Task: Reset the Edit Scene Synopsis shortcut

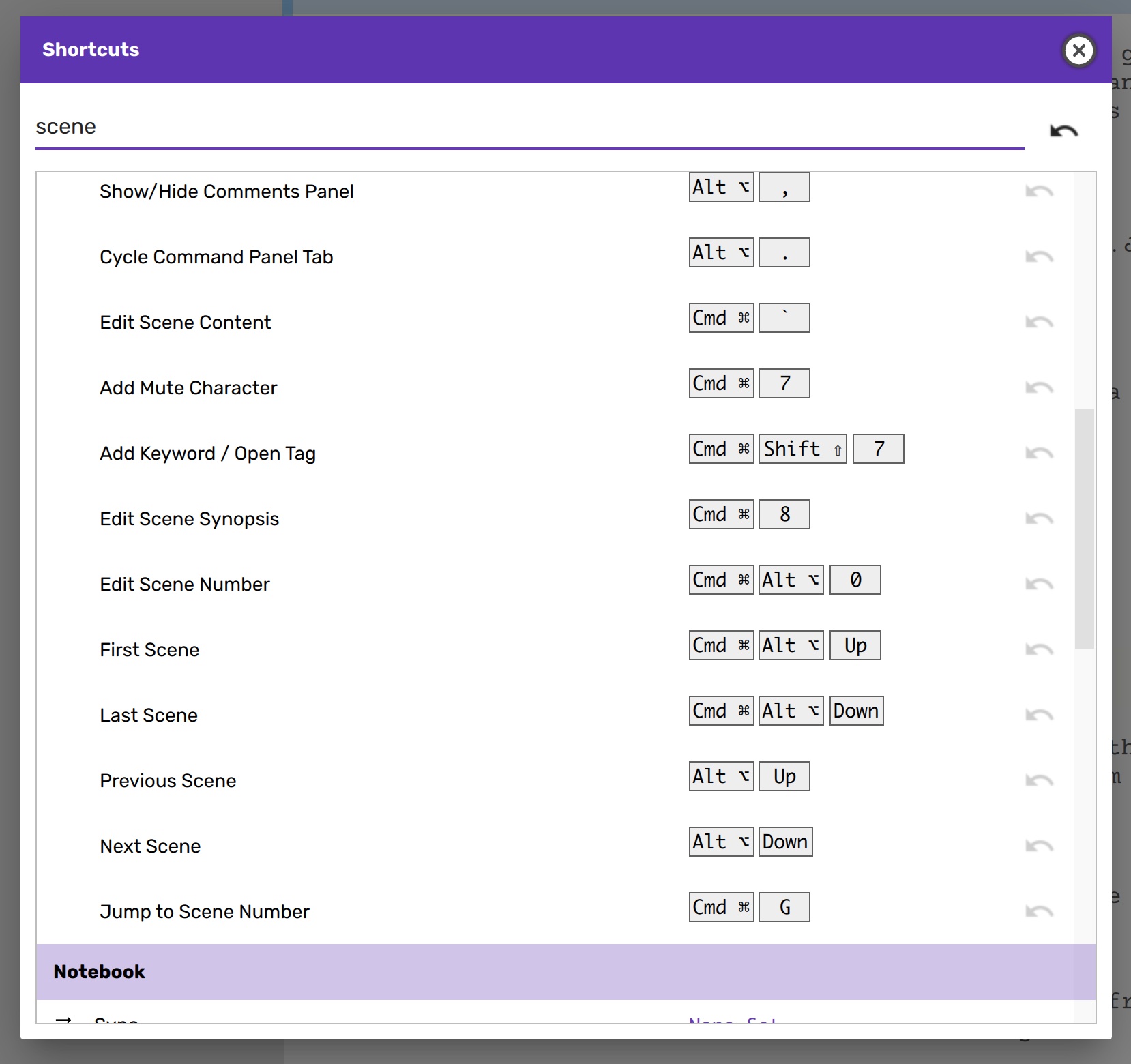Action: tap(1039, 519)
